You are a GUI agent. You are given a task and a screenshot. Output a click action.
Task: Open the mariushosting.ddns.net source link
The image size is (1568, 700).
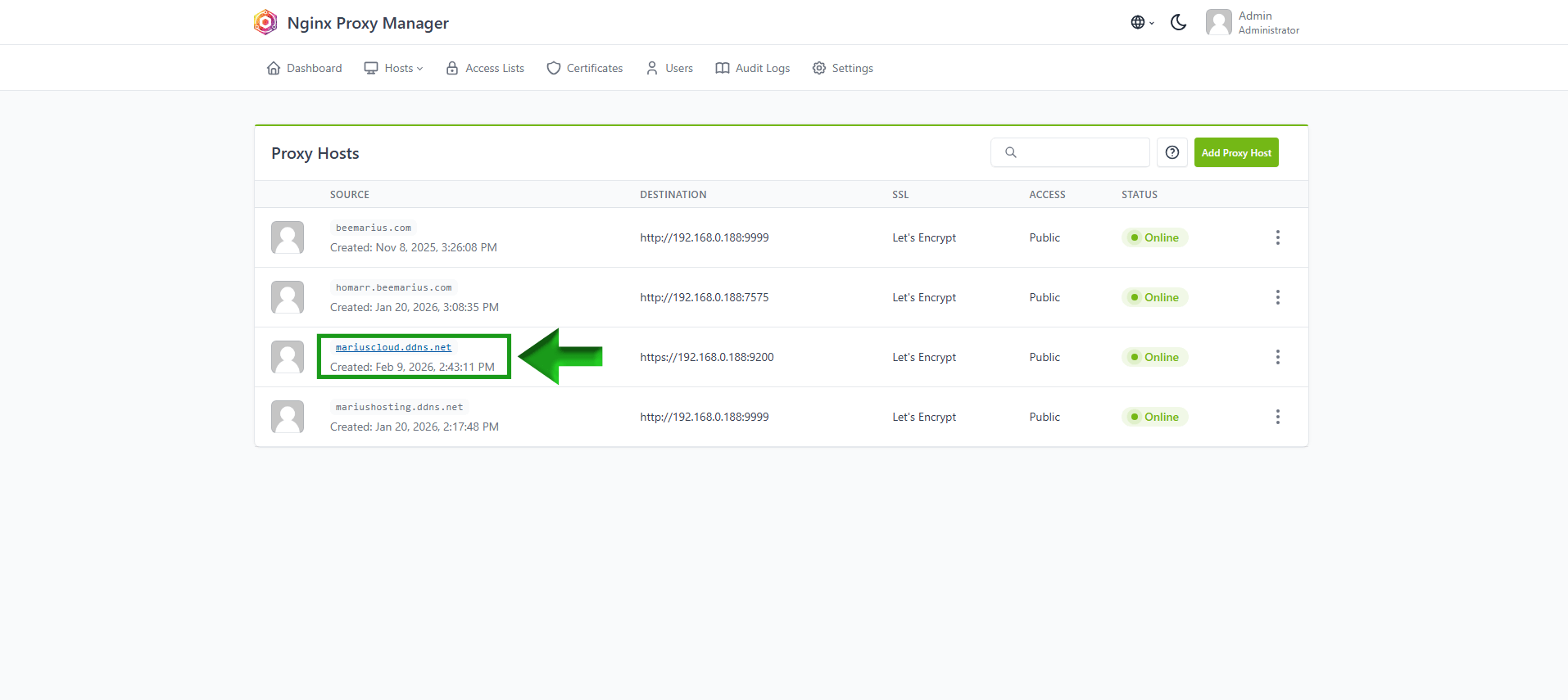[x=399, y=407]
